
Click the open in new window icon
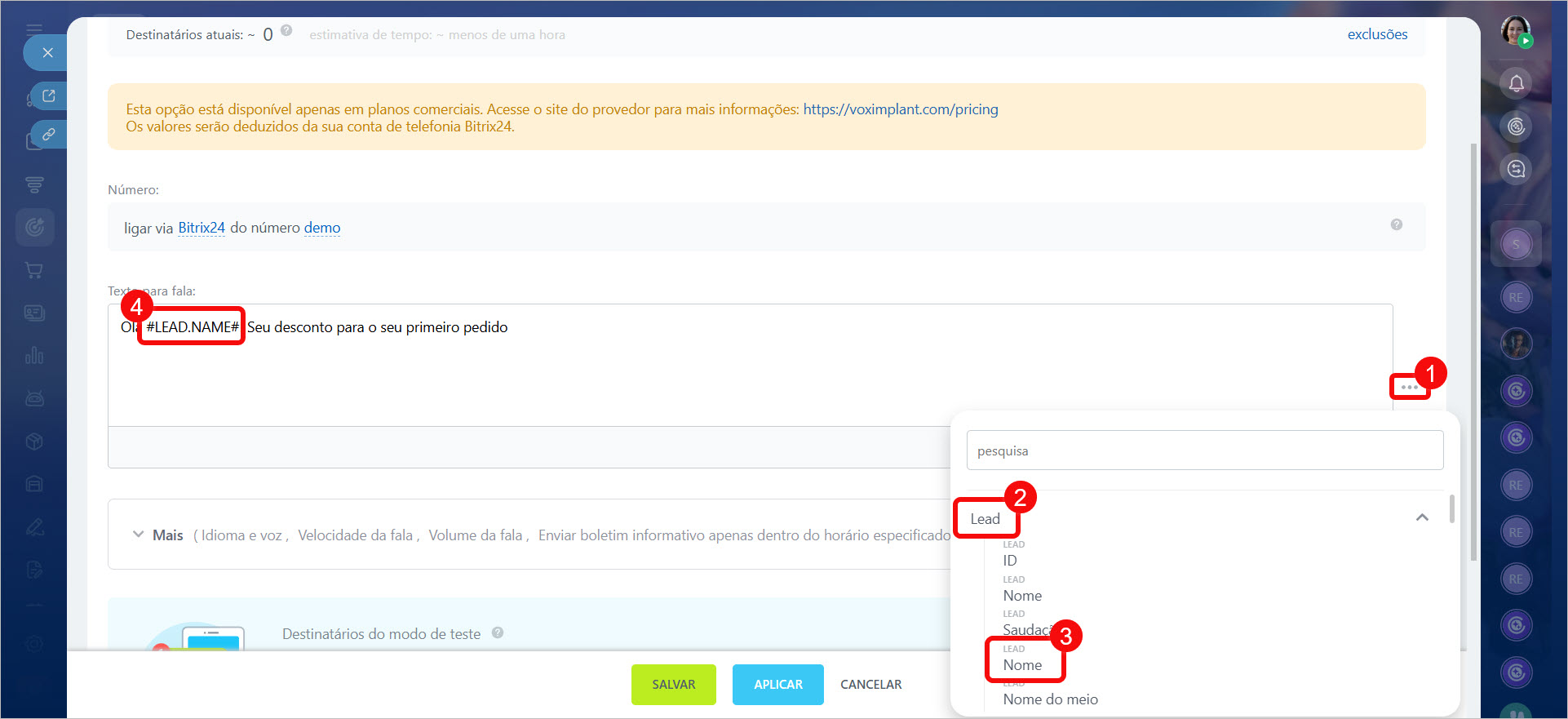pos(49,96)
